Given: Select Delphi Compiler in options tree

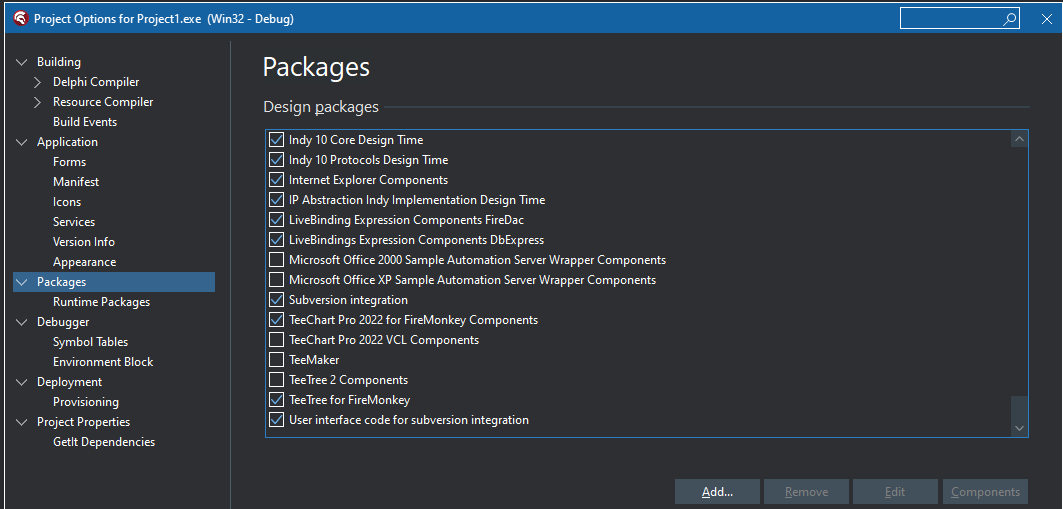Looking at the screenshot, I should click(x=96, y=82).
